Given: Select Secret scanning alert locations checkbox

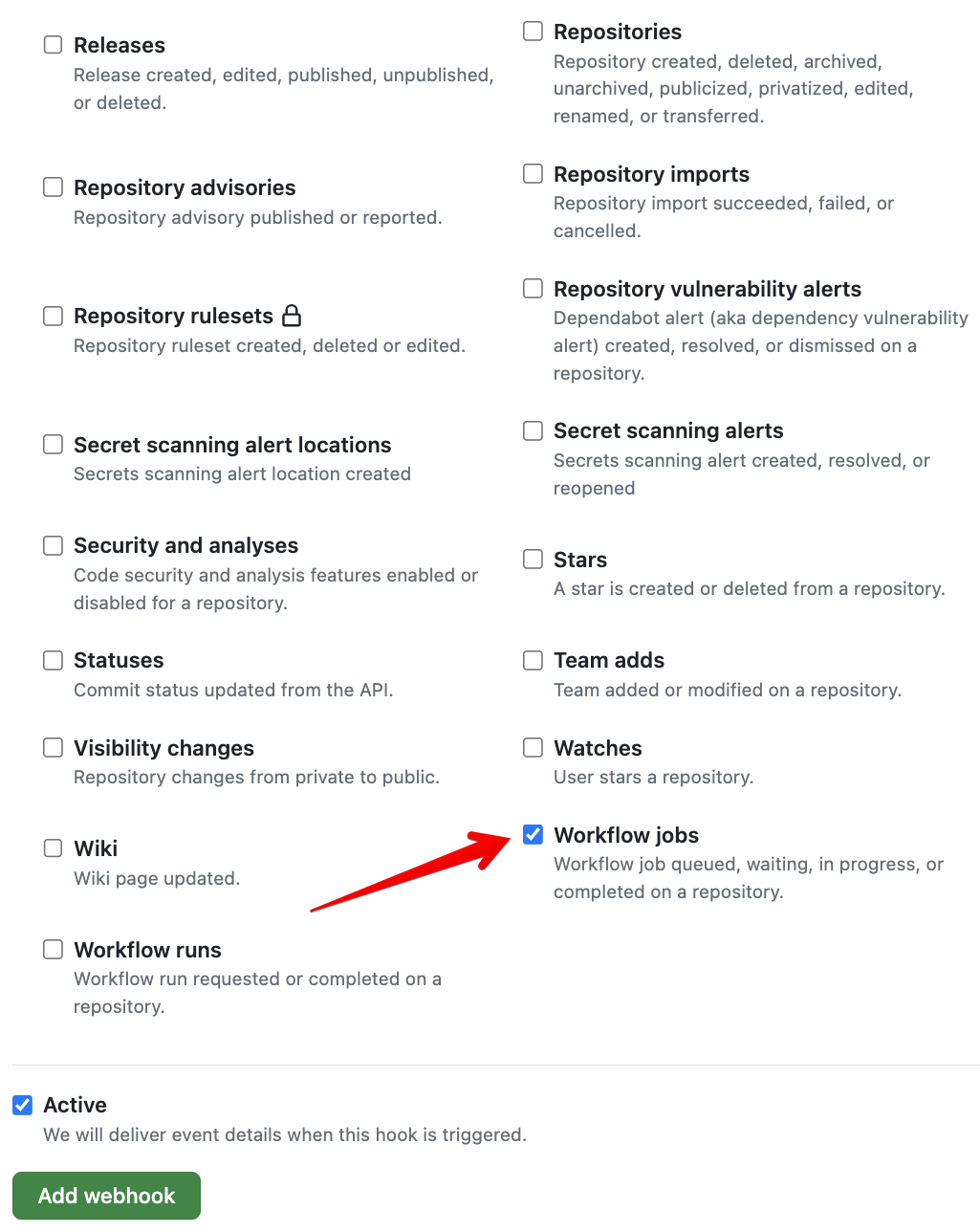Looking at the screenshot, I should coord(54,445).
